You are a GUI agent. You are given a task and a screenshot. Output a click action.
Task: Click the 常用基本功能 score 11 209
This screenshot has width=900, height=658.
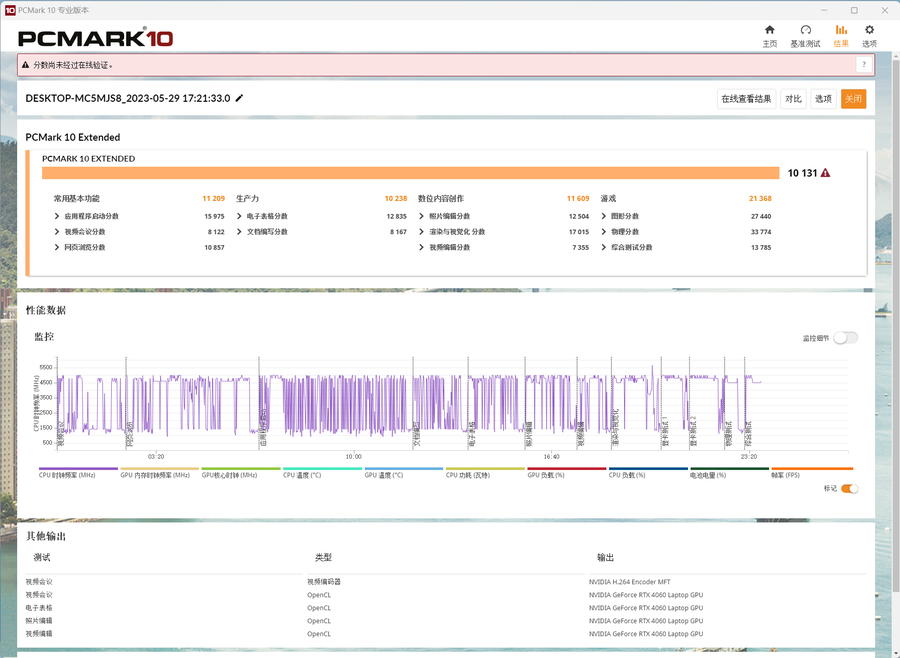[x=214, y=199]
